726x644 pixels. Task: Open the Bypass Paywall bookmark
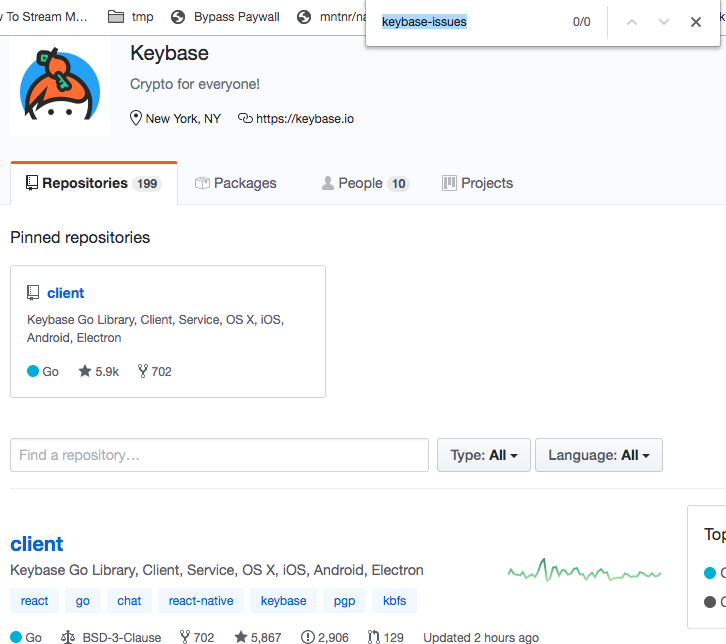225,17
